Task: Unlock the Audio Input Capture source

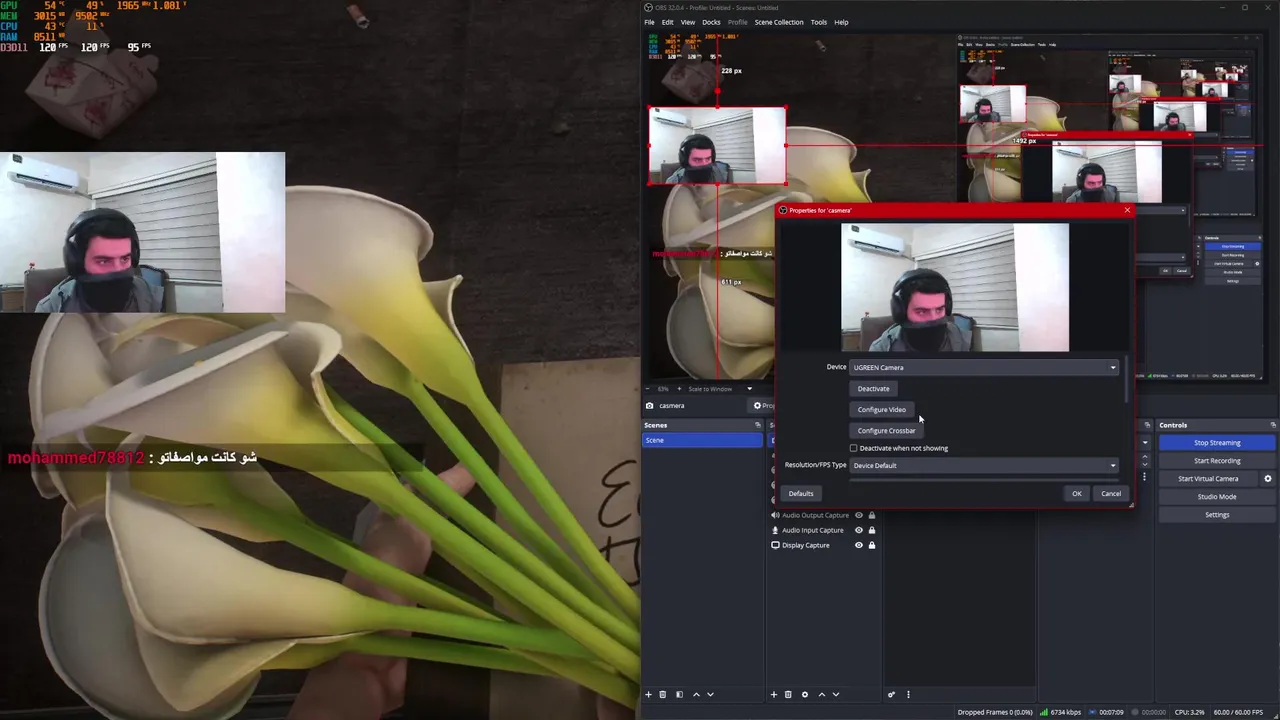Action: point(871,530)
